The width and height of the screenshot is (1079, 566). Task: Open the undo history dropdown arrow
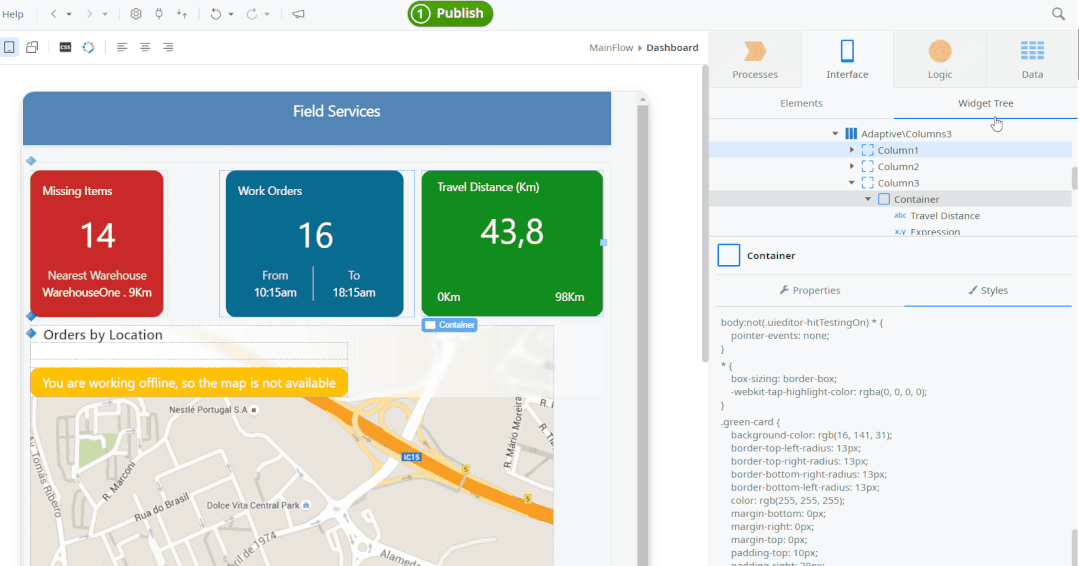[x=231, y=14]
